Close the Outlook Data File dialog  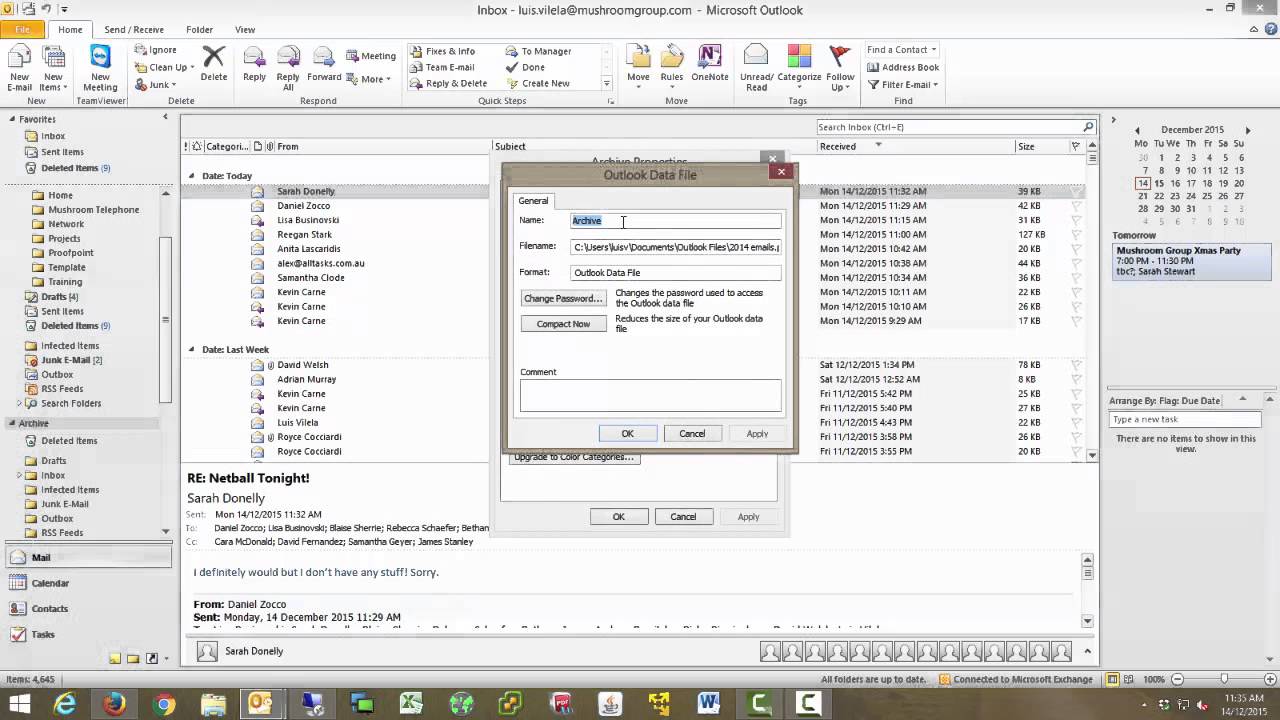[x=781, y=172]
